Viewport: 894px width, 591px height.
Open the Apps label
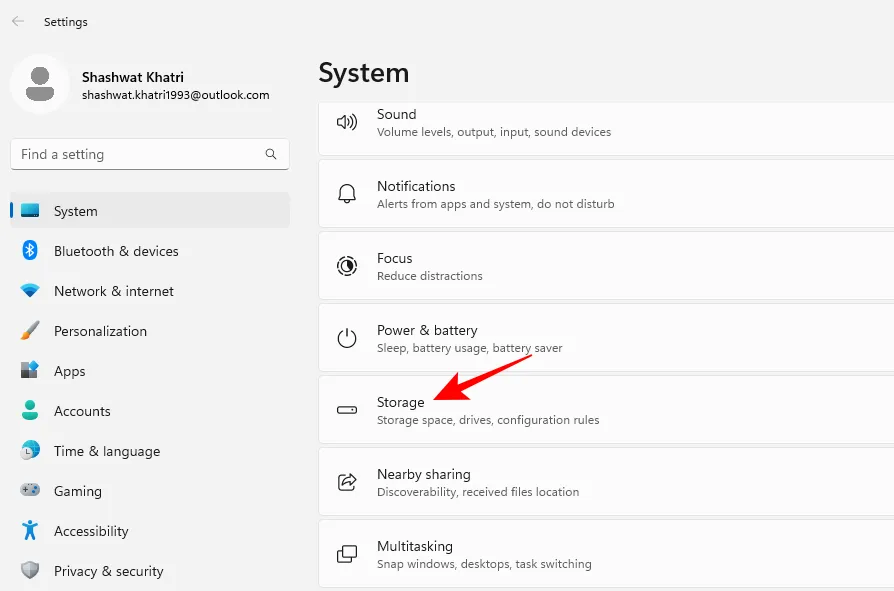(70, 372)
